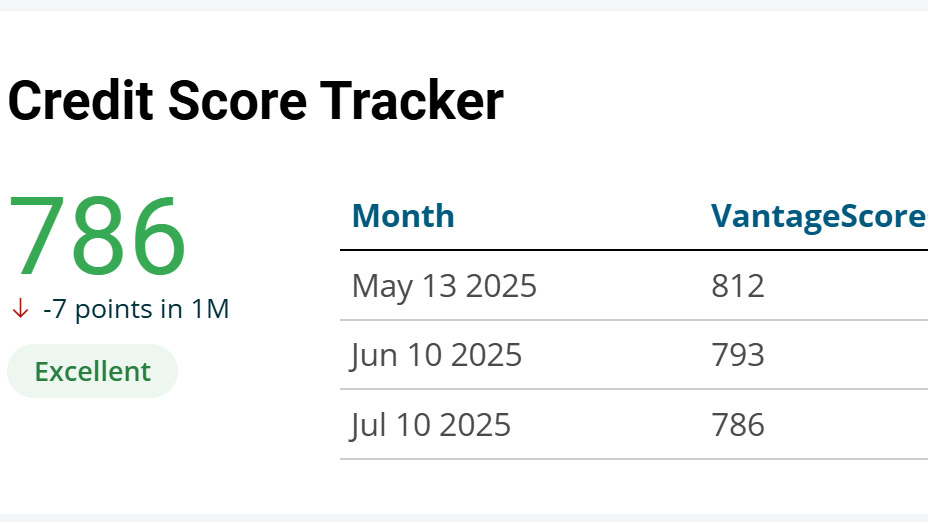Click the word Credit in the heading
Viewport: 928px width, 522px height.
[79, 101]
